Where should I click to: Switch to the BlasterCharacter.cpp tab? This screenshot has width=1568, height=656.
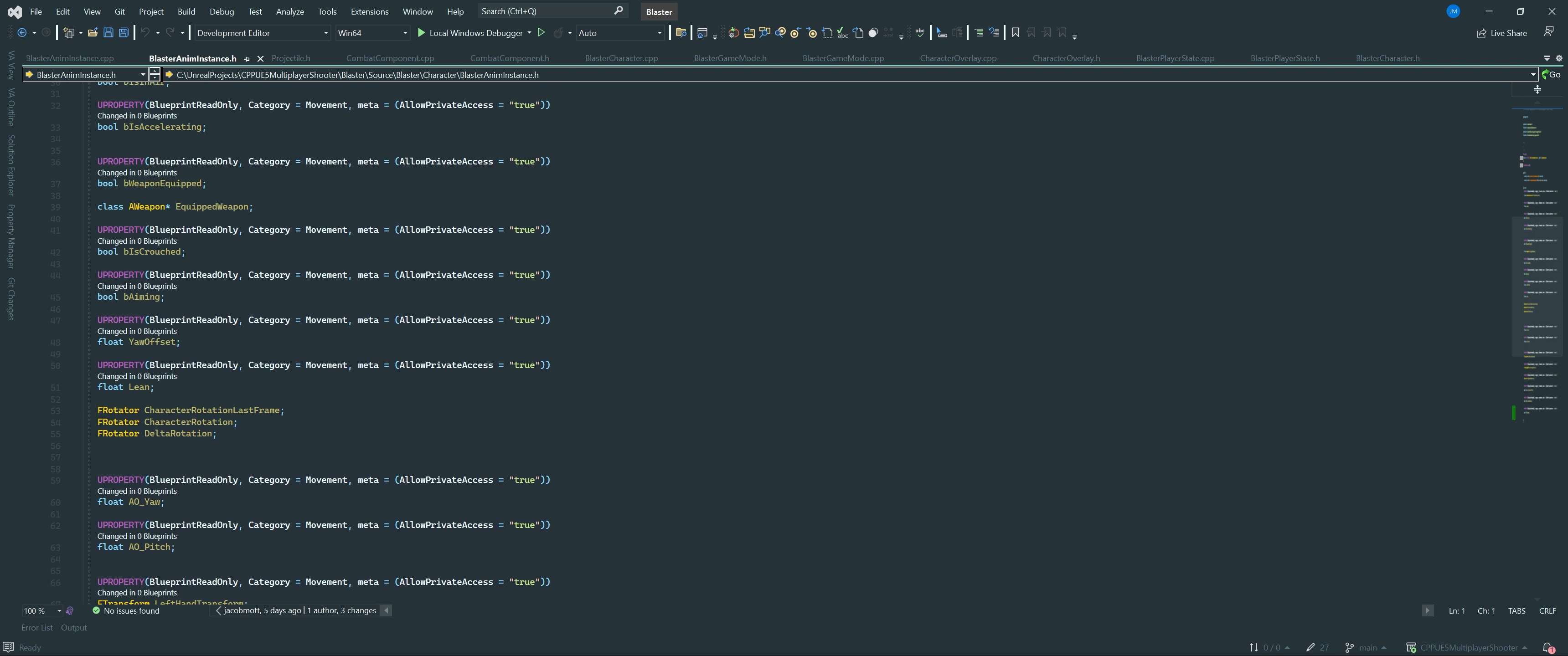621,58
